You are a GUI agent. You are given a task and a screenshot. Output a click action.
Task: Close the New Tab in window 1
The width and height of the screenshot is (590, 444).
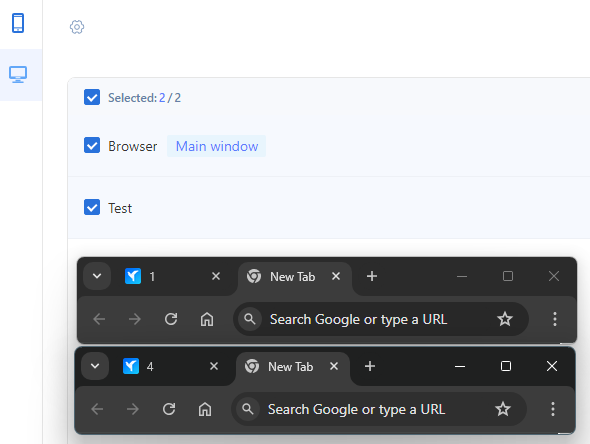point(336,276)
